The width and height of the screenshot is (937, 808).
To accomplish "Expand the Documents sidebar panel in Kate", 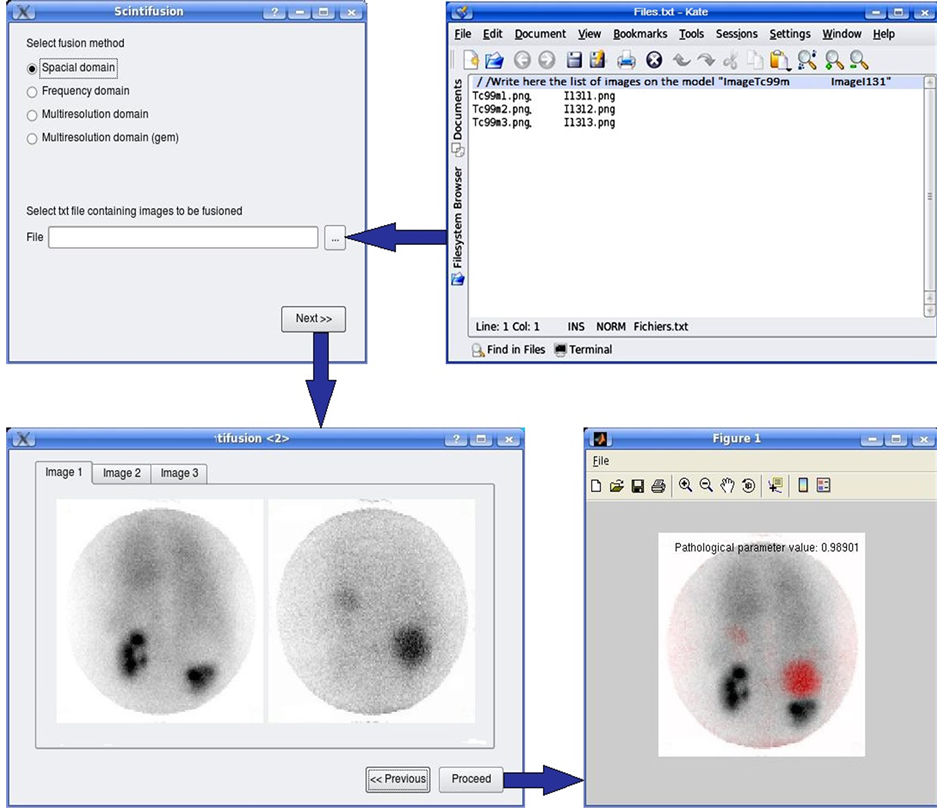I will pyautogui.click(x=458, y=110).
